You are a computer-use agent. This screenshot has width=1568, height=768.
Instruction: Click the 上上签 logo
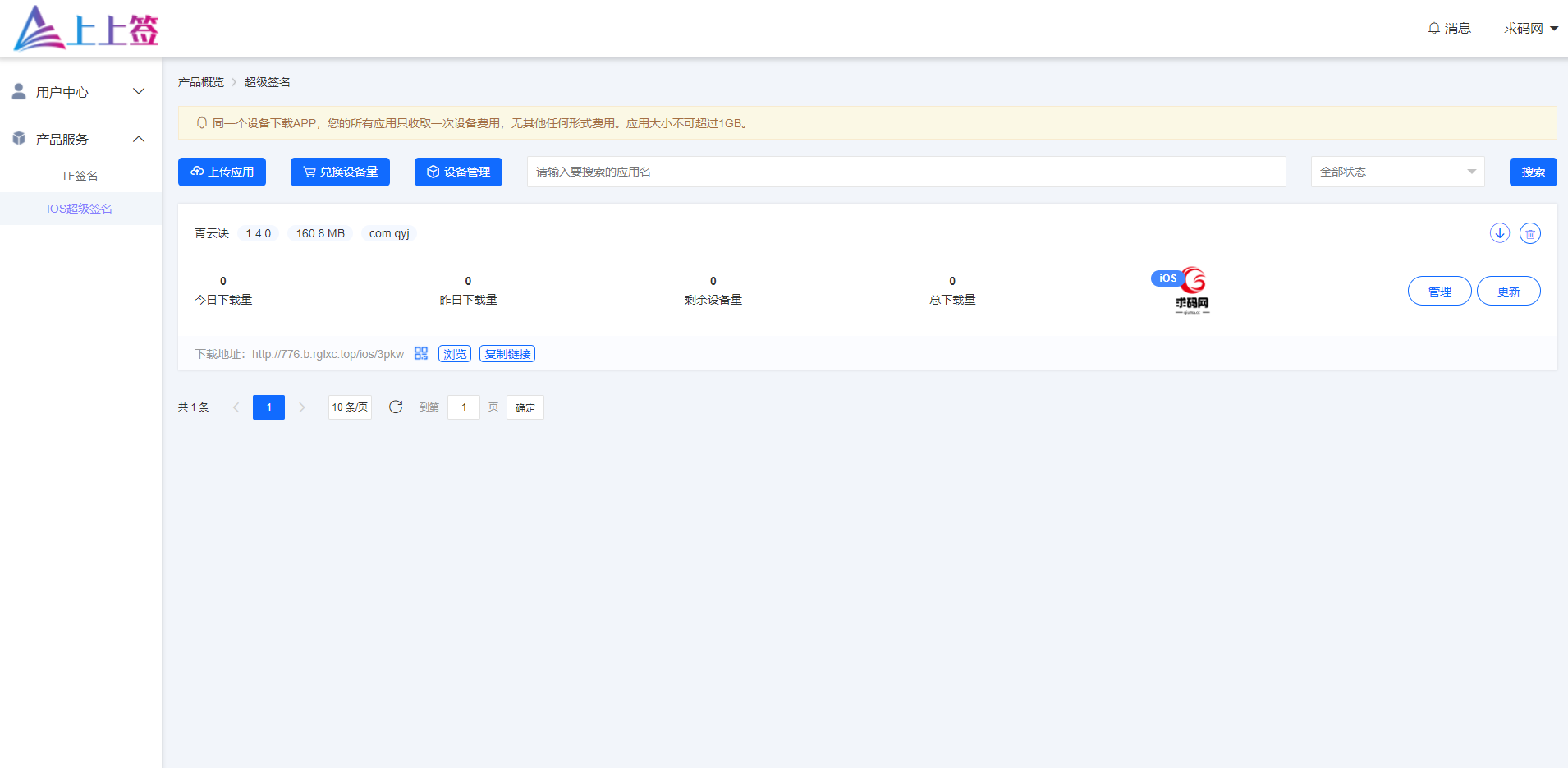coord(86,29)
